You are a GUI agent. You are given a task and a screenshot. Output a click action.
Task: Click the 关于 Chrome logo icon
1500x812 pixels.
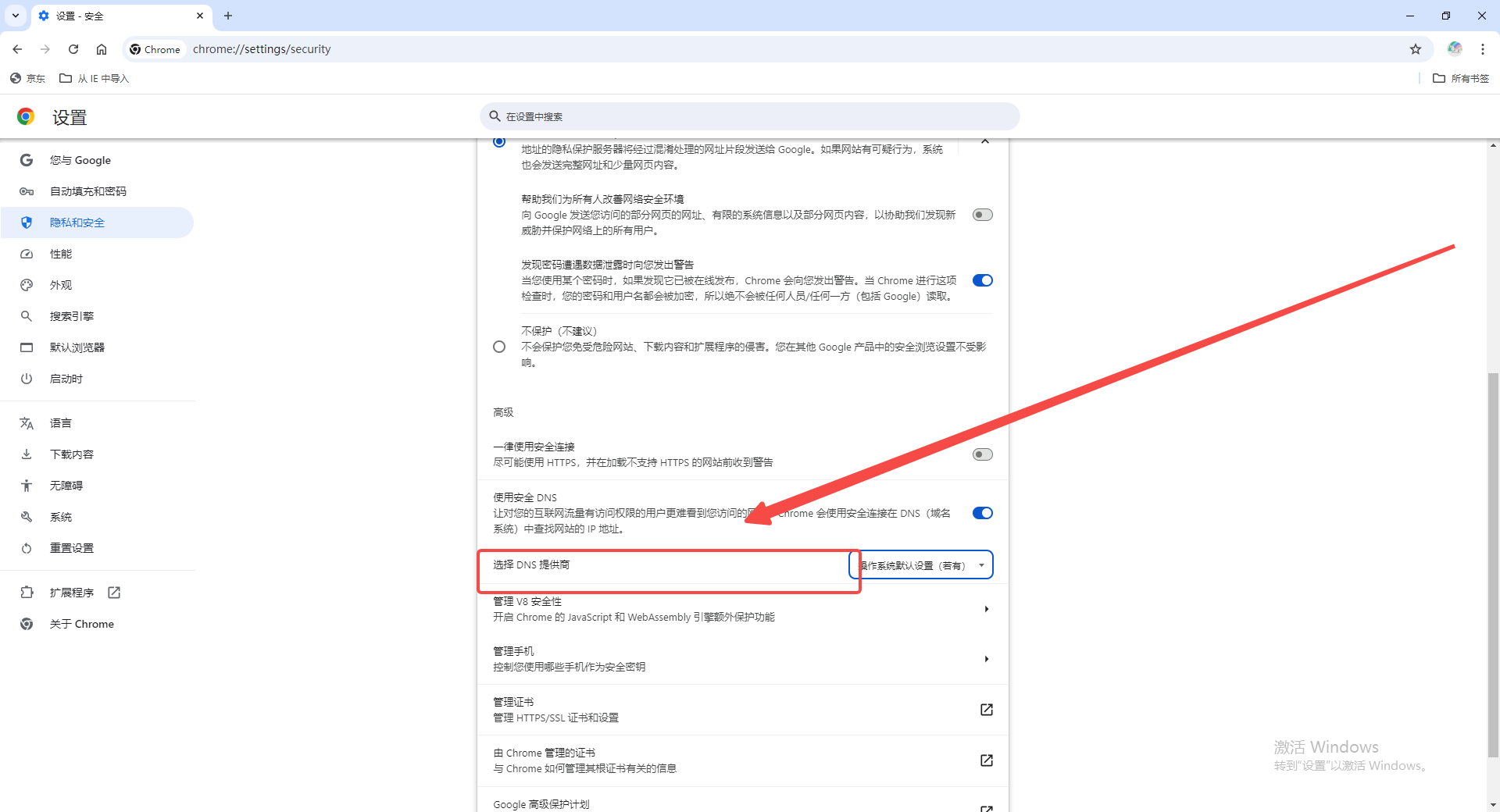point(27,624)
